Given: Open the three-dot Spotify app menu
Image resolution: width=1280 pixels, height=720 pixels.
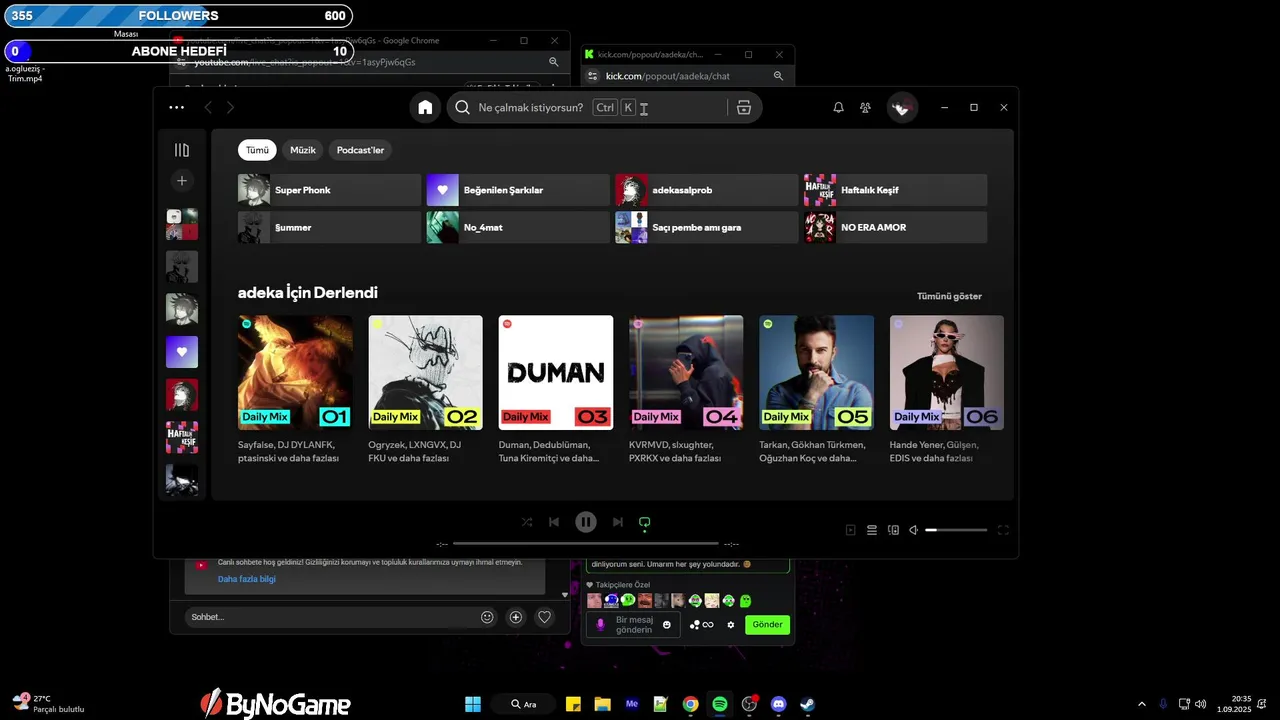Looking at the screenshot, I should (177, 107).
